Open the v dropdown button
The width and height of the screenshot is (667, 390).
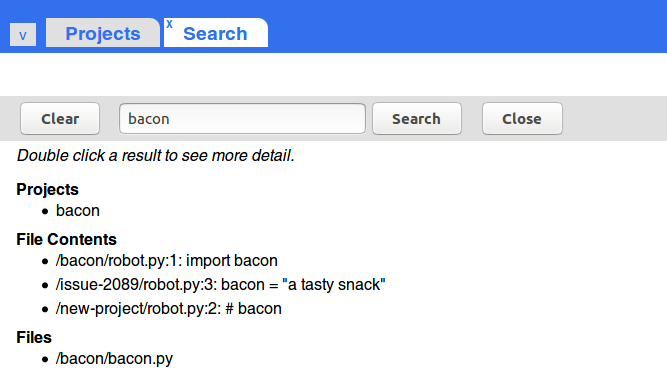(x=23, y=34)
